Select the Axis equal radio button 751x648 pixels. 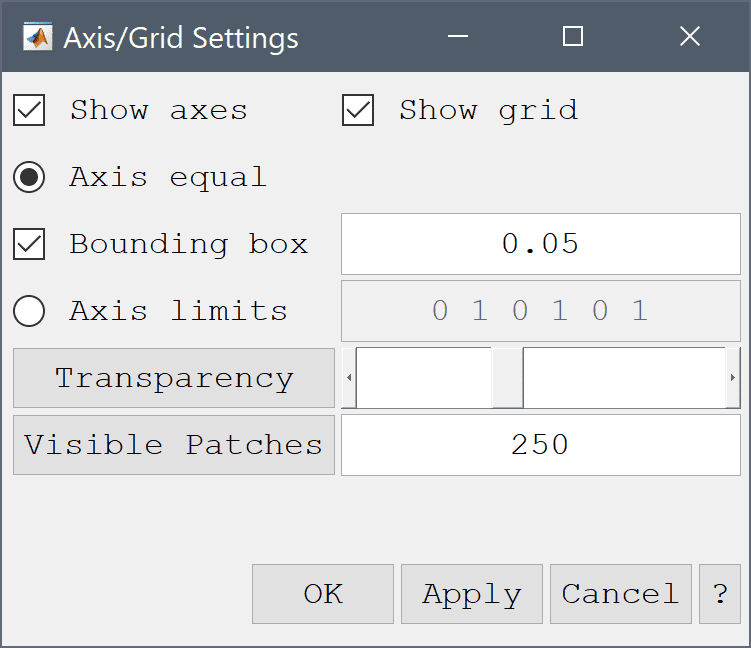[x=29, y=178]
